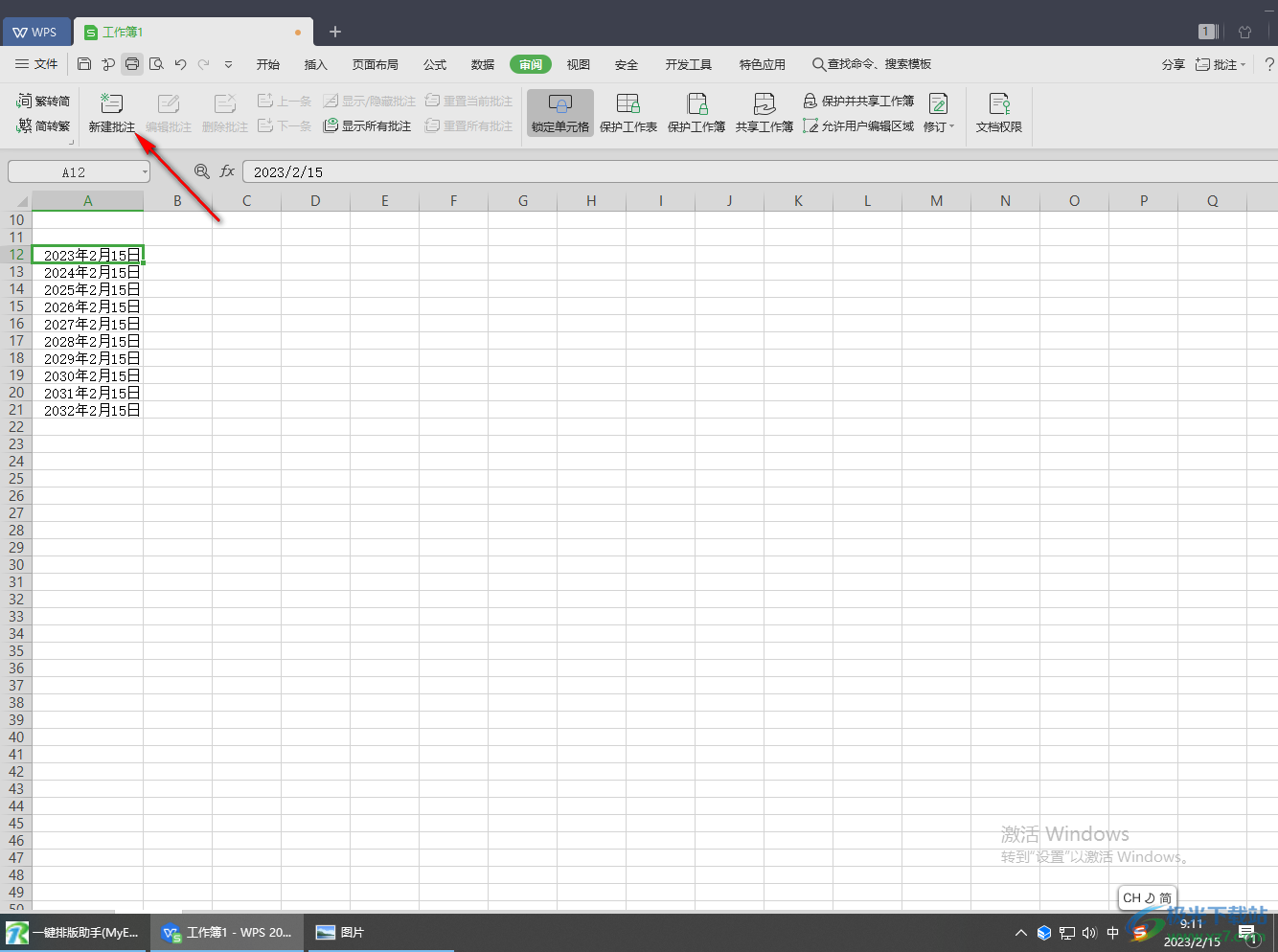Image resolution: width=1278 pixels, height=952 pixels.
Task: Click the name box showing A12
Action: pyautogui.click(x=74, y=172)
